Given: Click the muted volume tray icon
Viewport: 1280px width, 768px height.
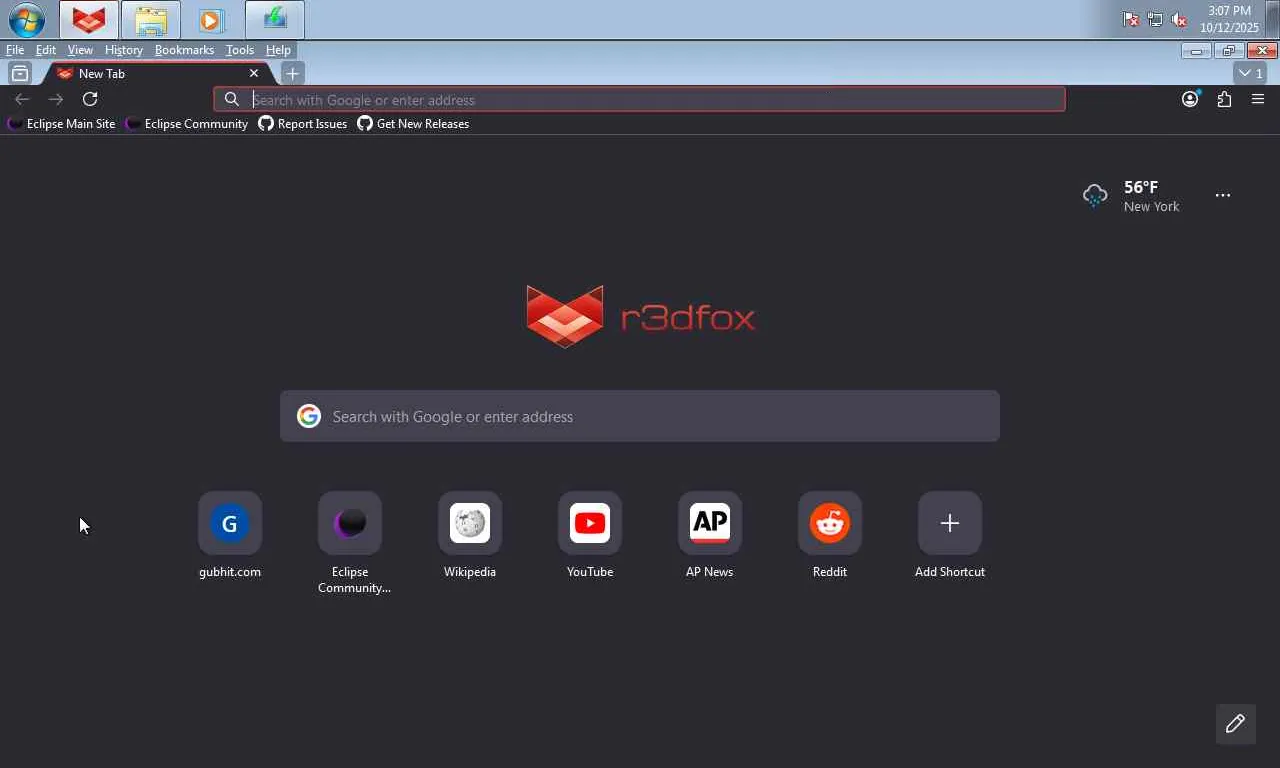Looking at the screenshot, I should pyautogui.click(x=1179, y=19).
